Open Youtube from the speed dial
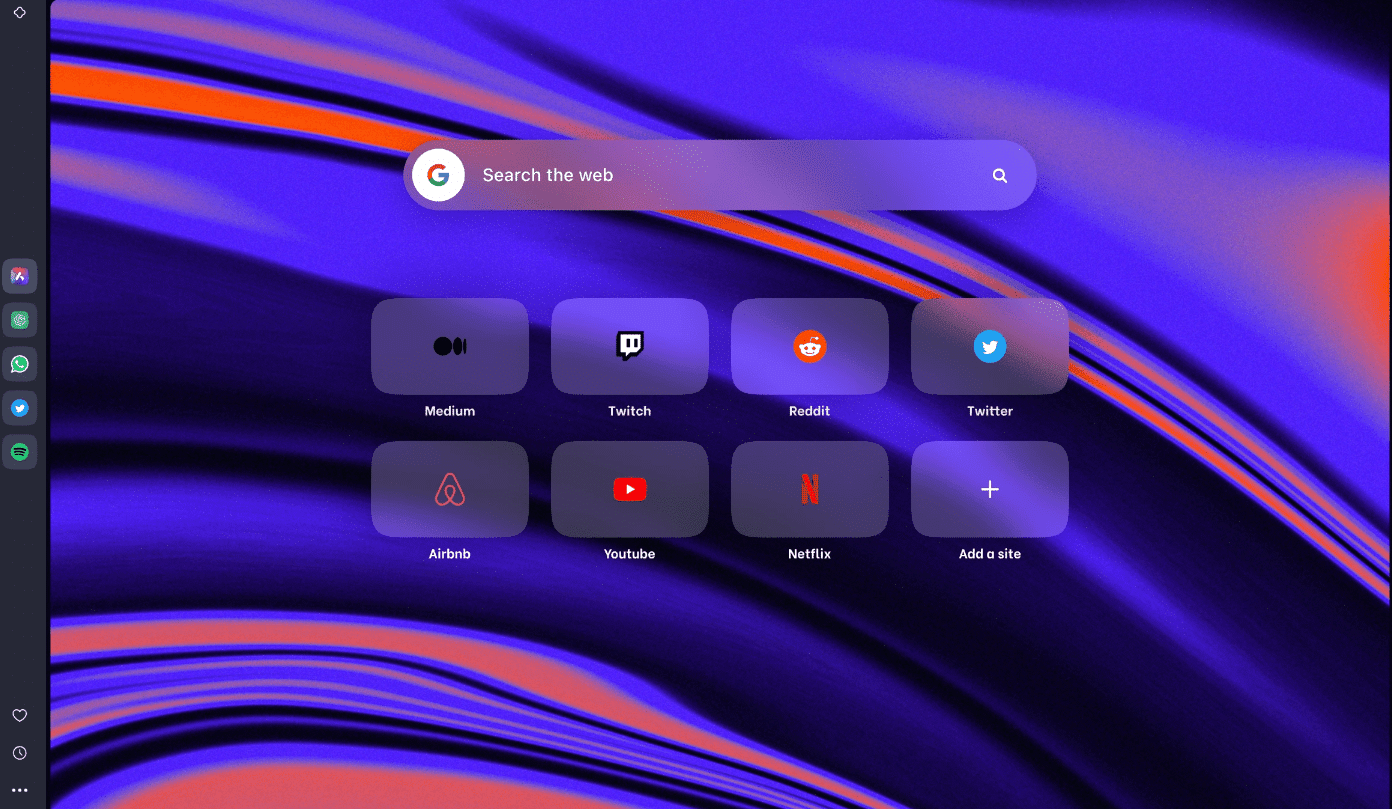Screen dimensions: 1392x809 point(629,489)
